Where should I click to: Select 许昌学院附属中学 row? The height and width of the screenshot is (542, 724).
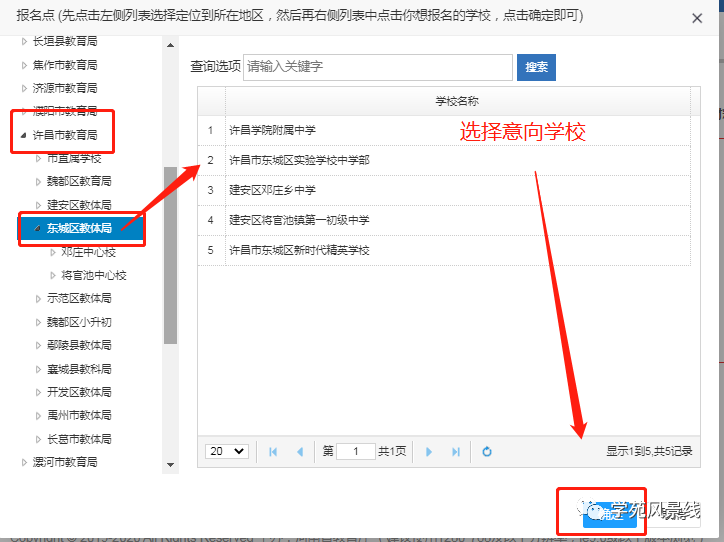tap(272, 130)
